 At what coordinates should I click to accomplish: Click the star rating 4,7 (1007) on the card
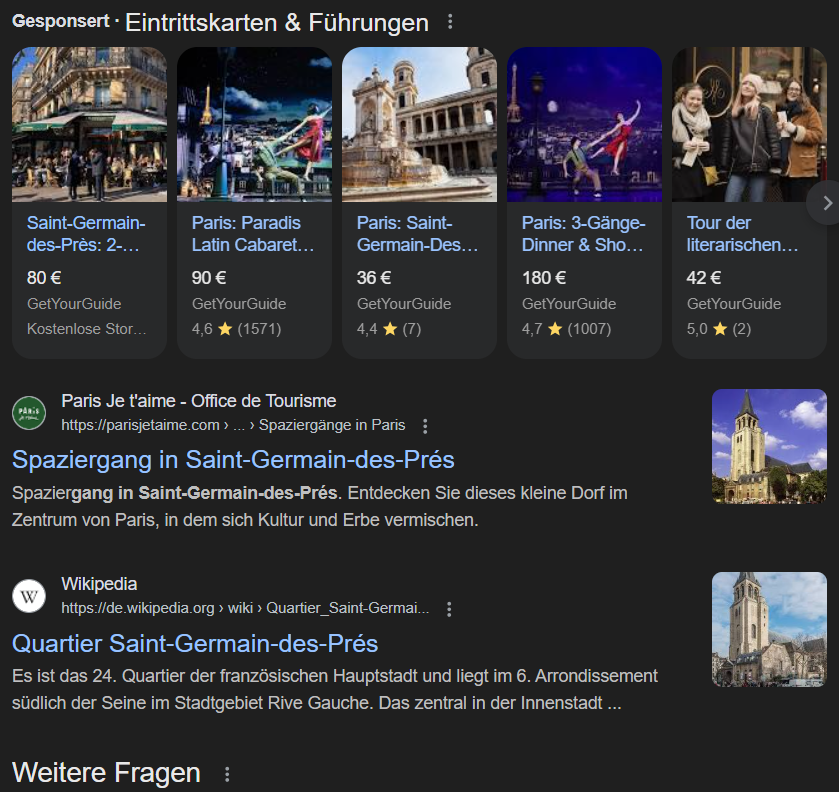pos(567,329)
